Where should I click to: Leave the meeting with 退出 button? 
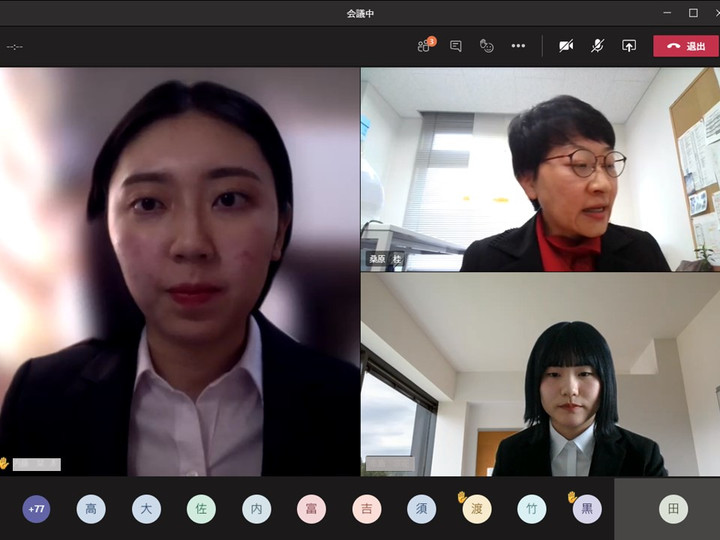coord(686,46)
